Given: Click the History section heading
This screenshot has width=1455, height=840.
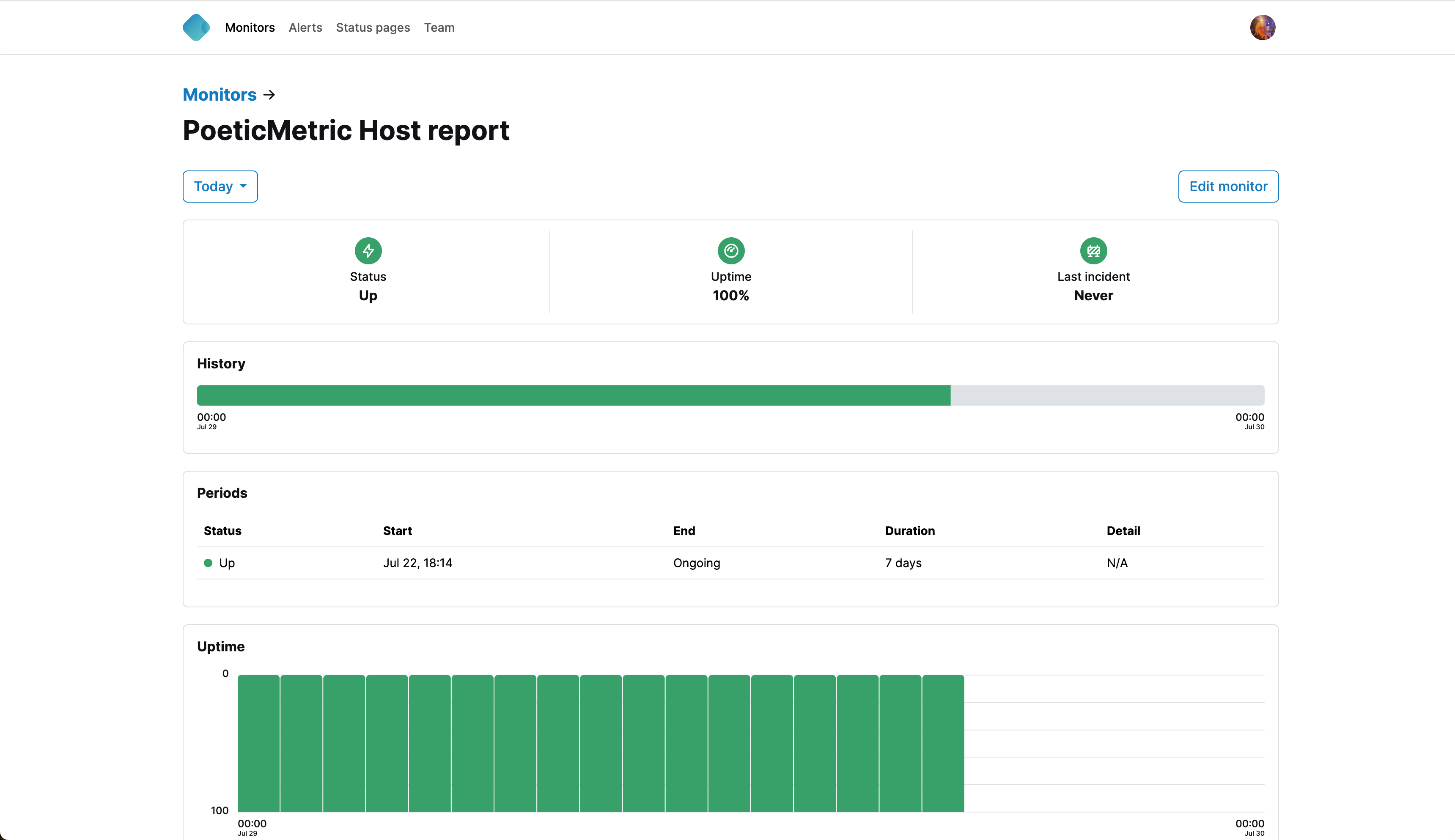Looking at the screenshot, I should click(221, 363).
